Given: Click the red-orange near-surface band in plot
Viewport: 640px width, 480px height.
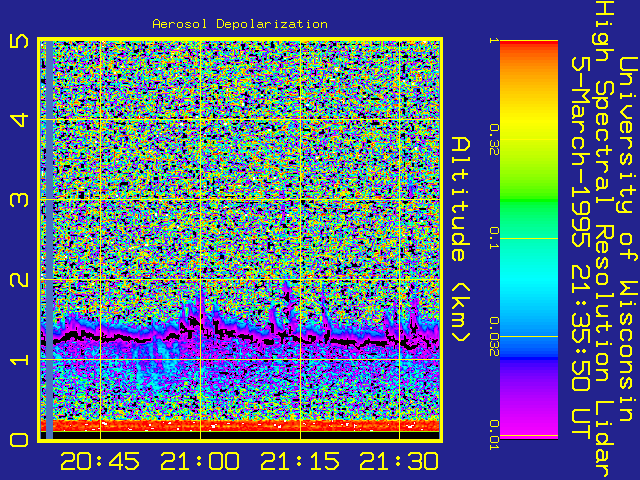Looking at the screenshot, I should (x=240, y=425).
